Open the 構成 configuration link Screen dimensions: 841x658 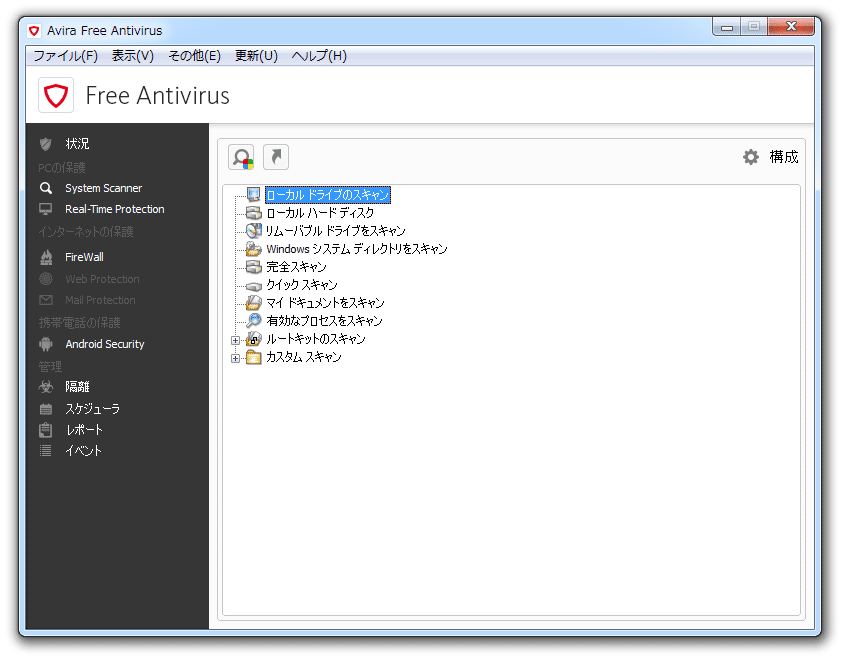click(x=784, y=157)
